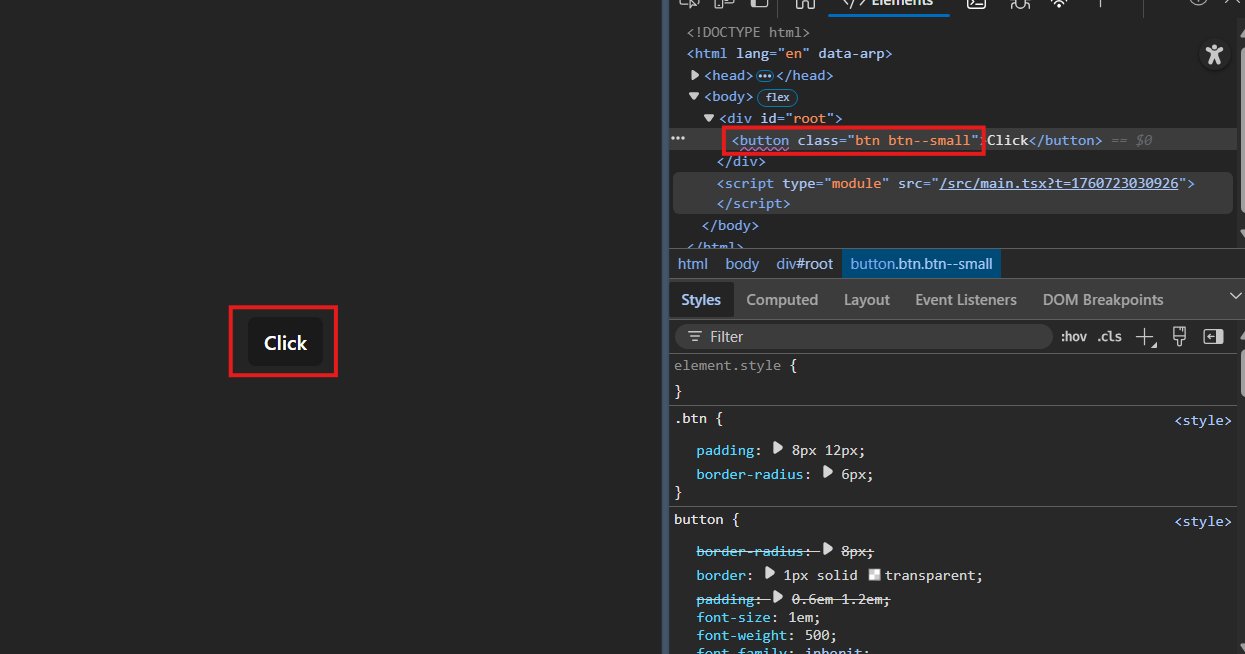This screenshot has width=1245, height=654.
Task: Open the rendering emulation paintbrush icon
Action: pyautogui.click(x=1179, y=337)
